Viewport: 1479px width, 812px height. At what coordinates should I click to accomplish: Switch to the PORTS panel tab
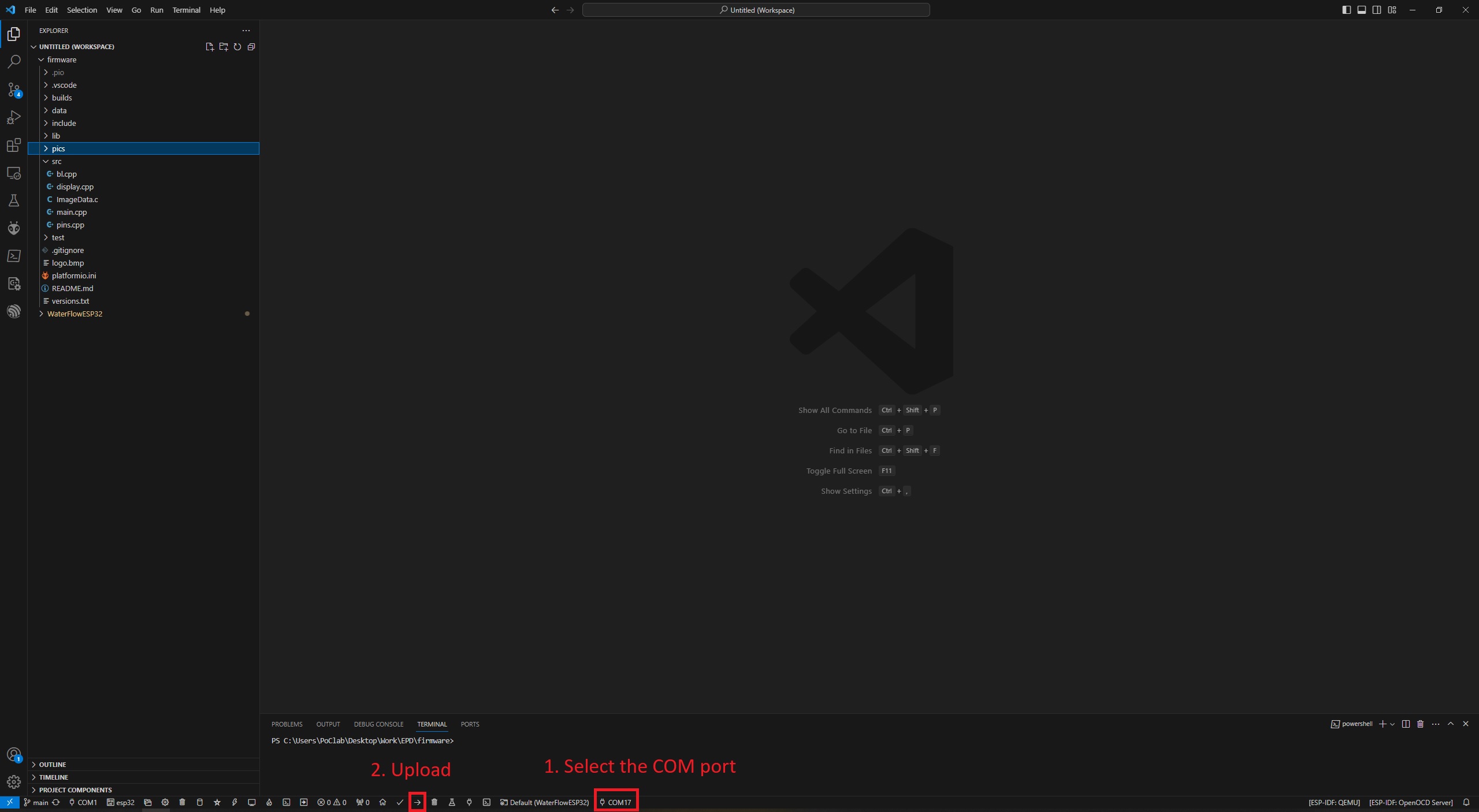[470, 724]
